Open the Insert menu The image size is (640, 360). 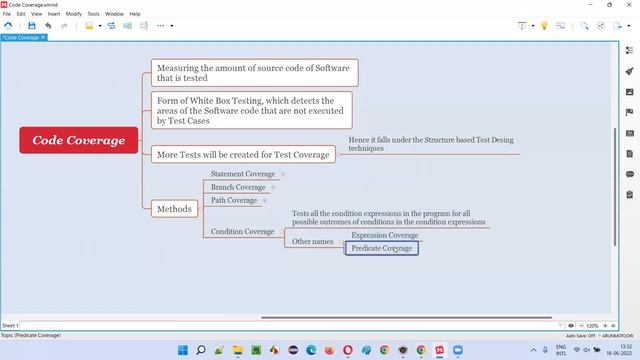pyautogui.click(x=54, y=14)
